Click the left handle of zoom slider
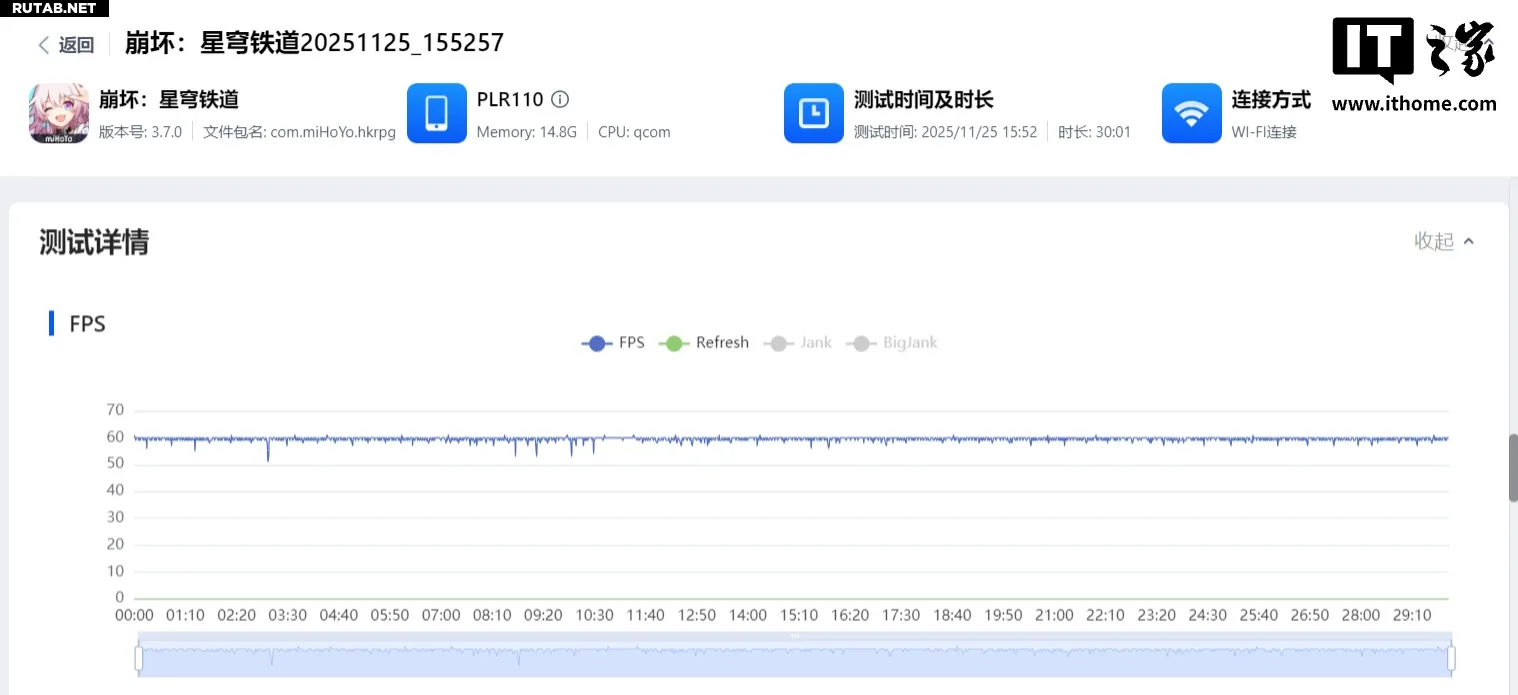 pyautogui.click(x=139, y=658)
